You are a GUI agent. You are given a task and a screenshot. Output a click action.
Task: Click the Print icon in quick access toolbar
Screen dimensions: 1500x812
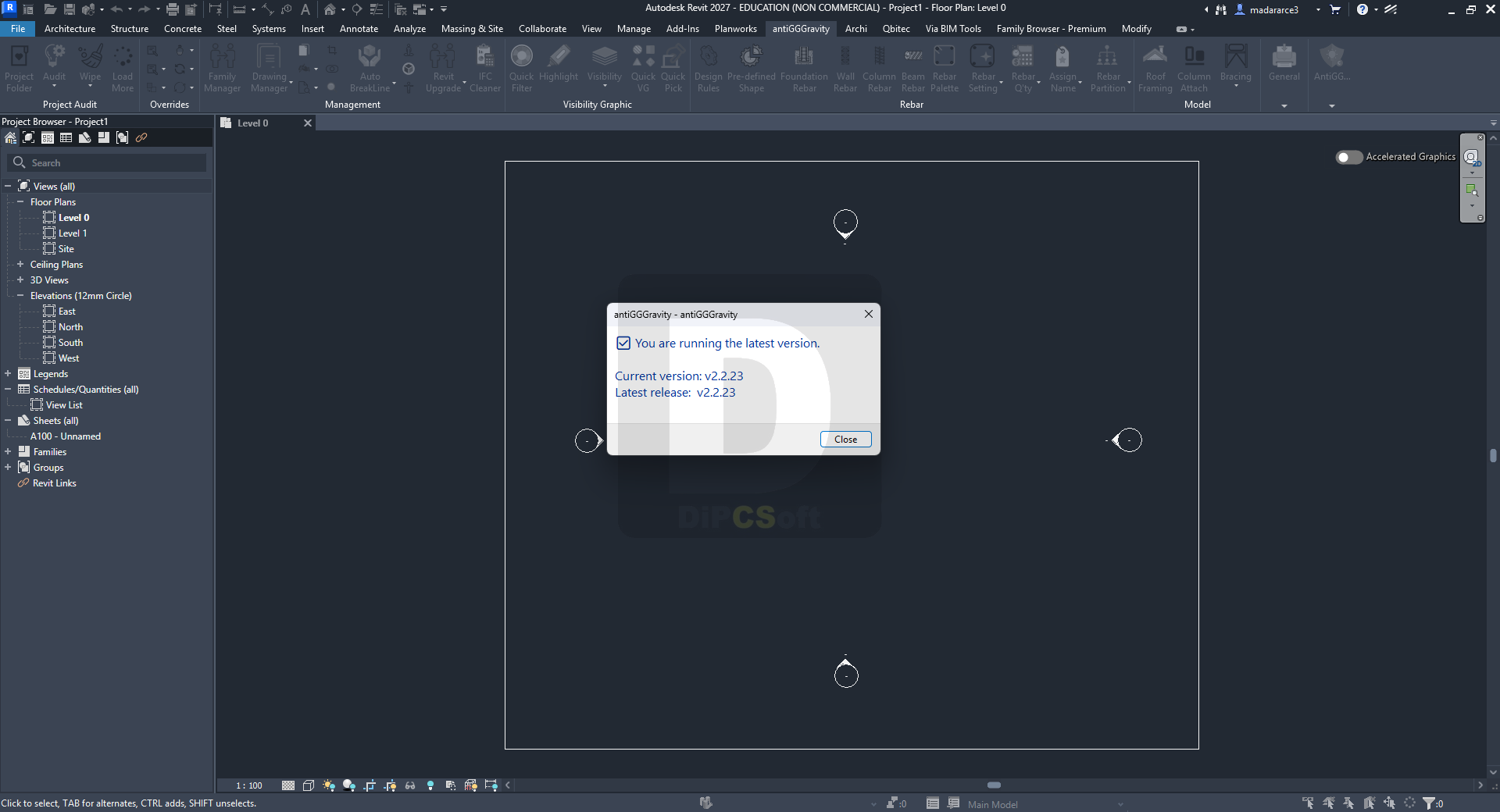tap(173, 9)
